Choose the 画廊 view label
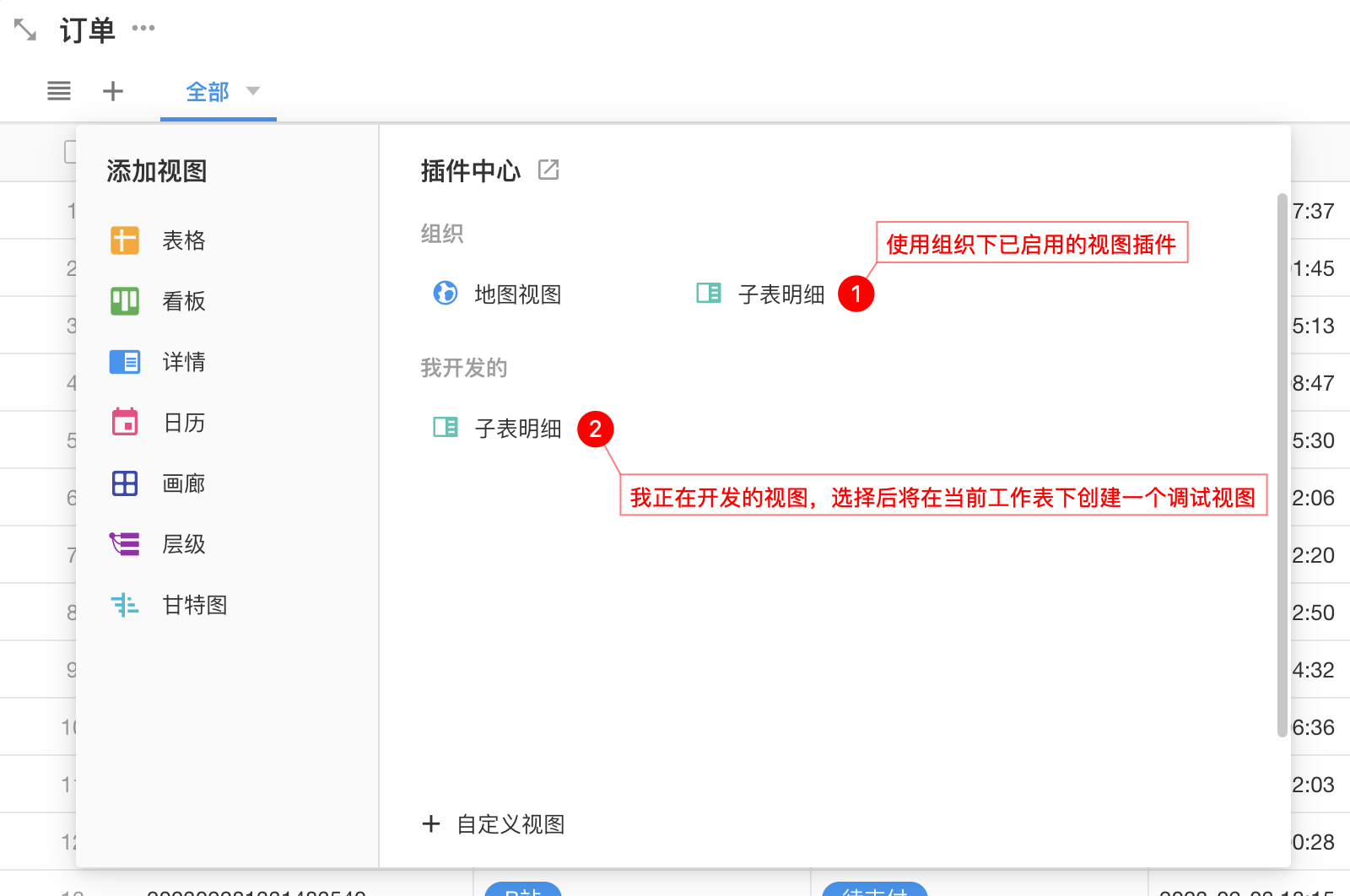The width and height of the screenshot is (1350, 896). coord(184,483)
